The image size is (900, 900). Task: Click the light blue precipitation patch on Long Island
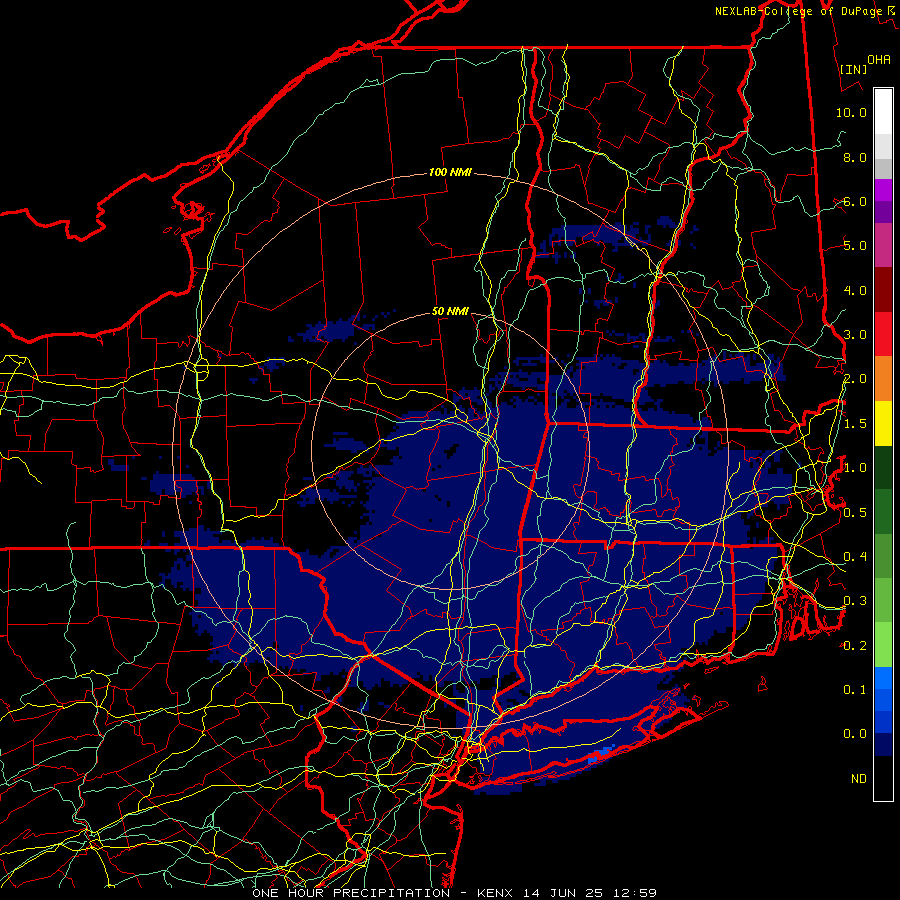(x=601, y=755)
